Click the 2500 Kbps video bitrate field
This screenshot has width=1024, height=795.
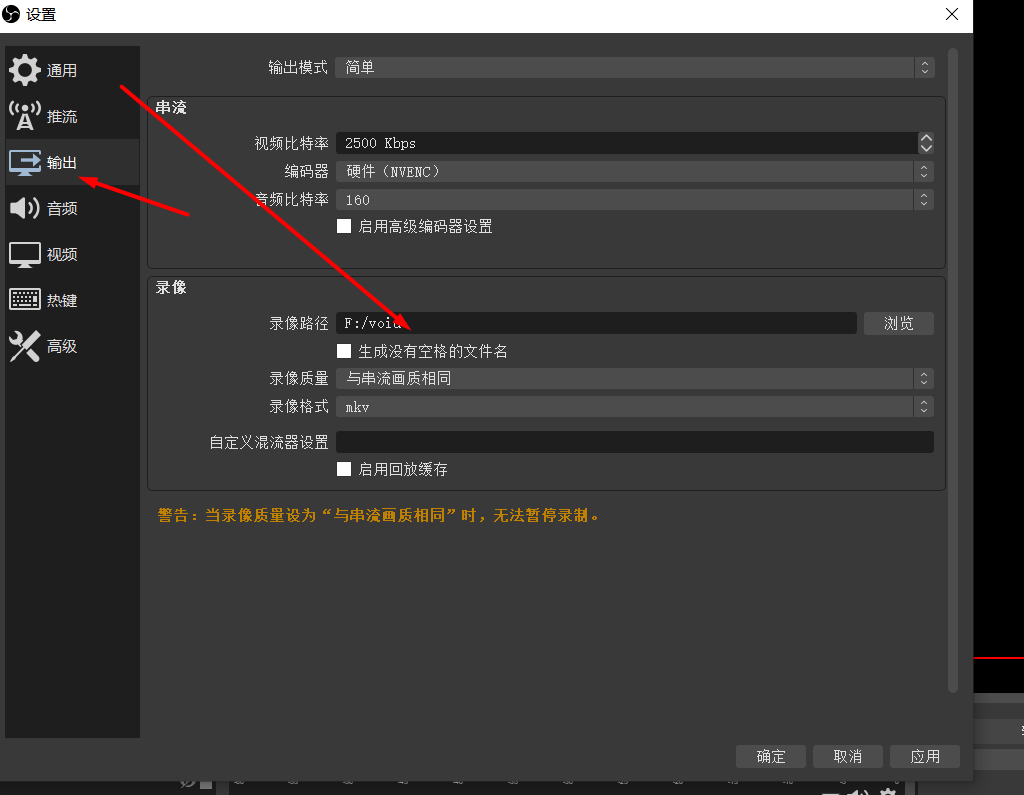click(627, 143)
